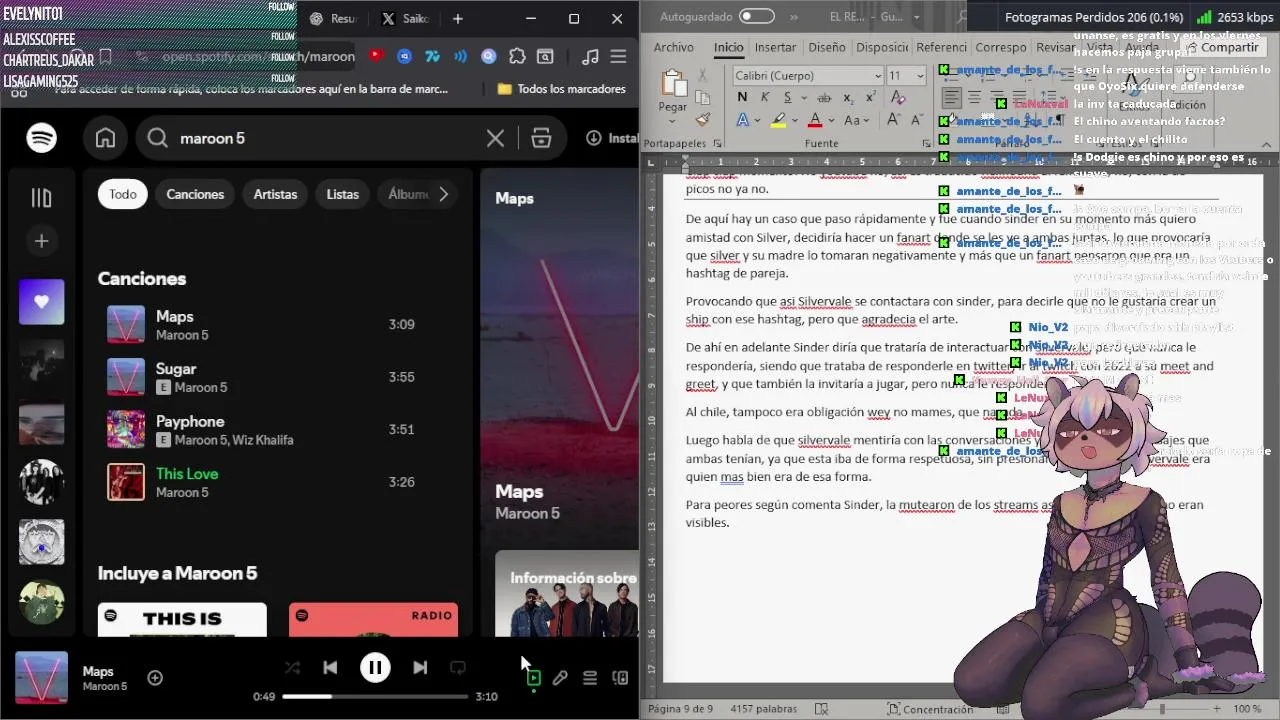Click the Spotify logo home icon

click(x=41, y=138)
